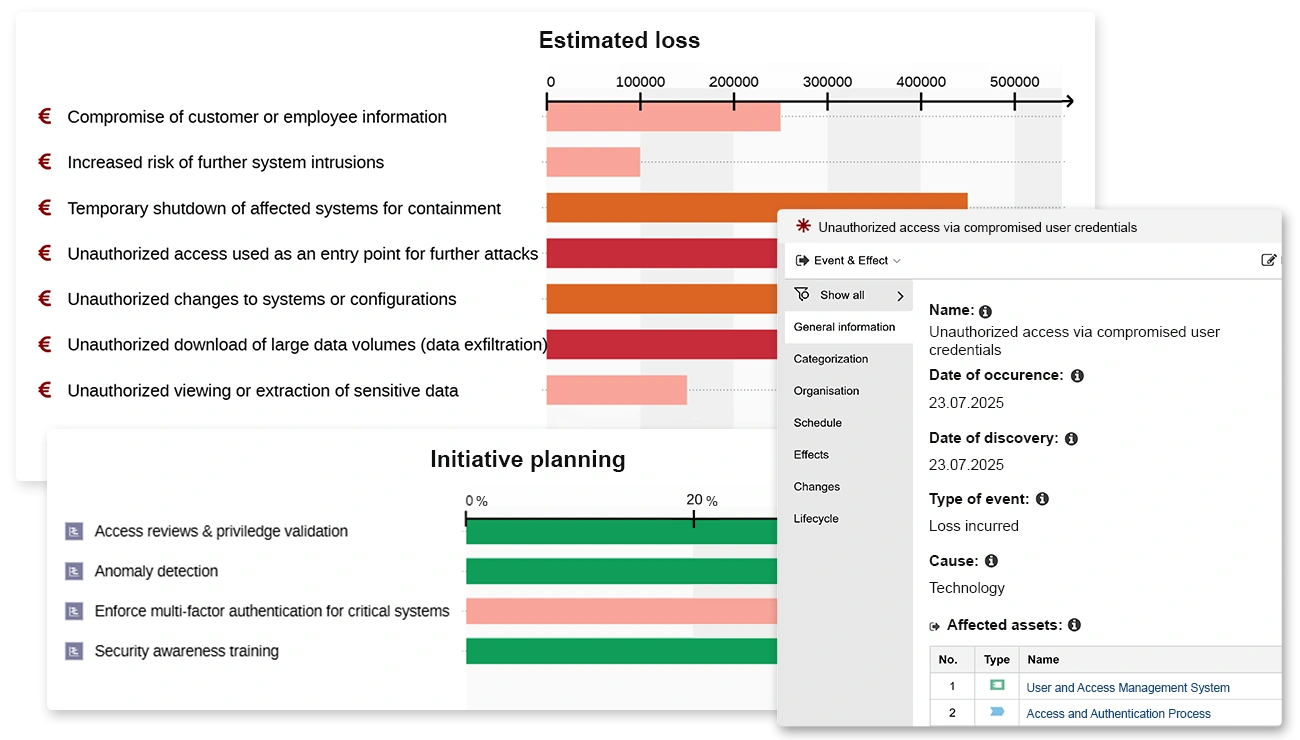
Task: Open the Lifecycle section in the sidebar
Action: (817, 518)
